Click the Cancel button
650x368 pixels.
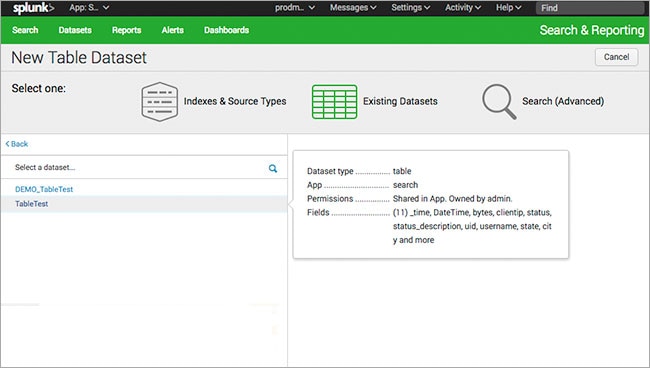point(616,57)
